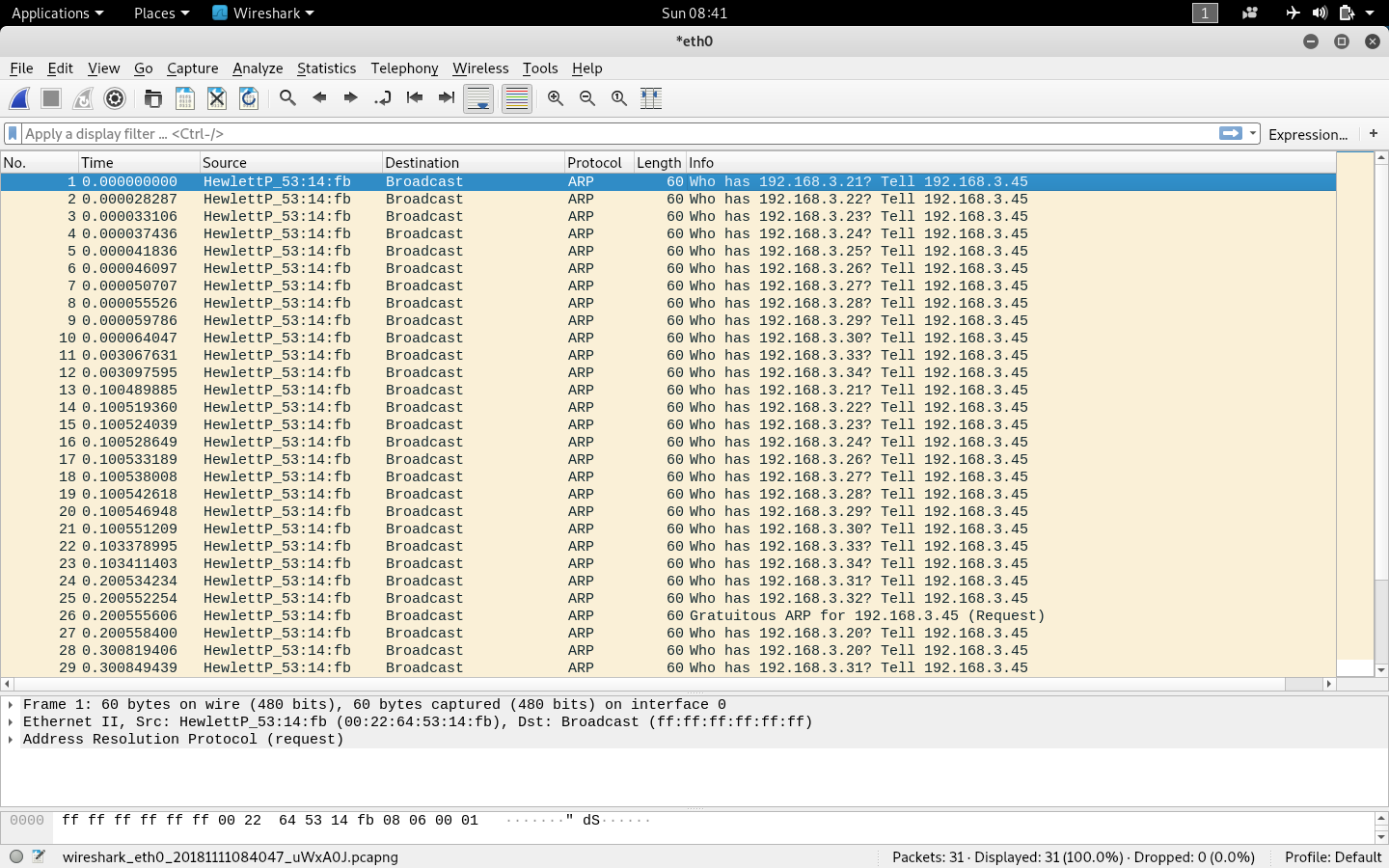Open the View menu
The height and width of the screenshot is (868, 1389).
coord(103,68)
